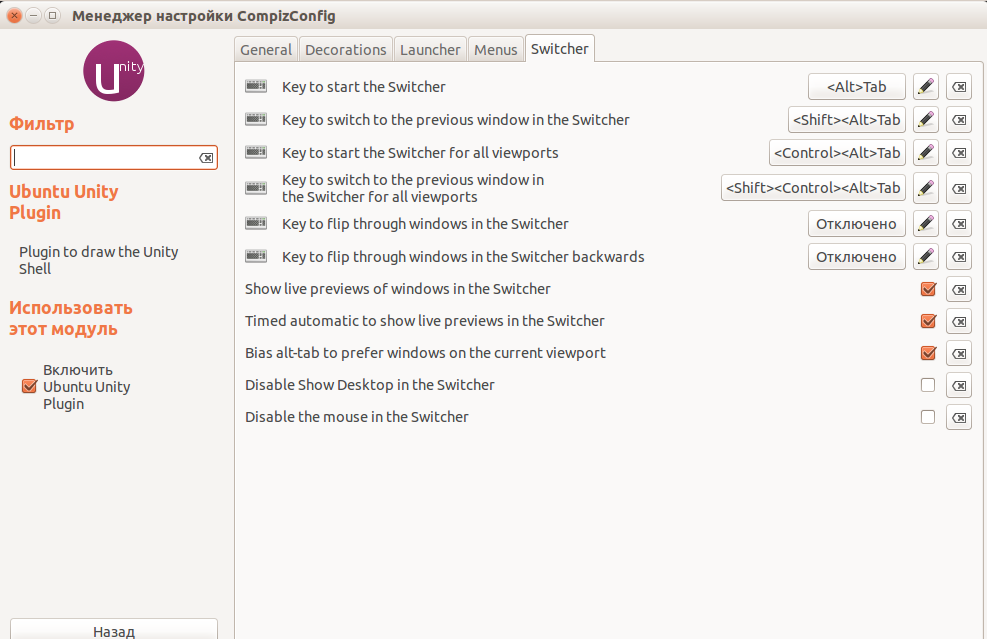Viewport: 987px width, 639px height.
Task: Click 'Отключено' button for flip through windows
Action: click(x=856, y=224)
